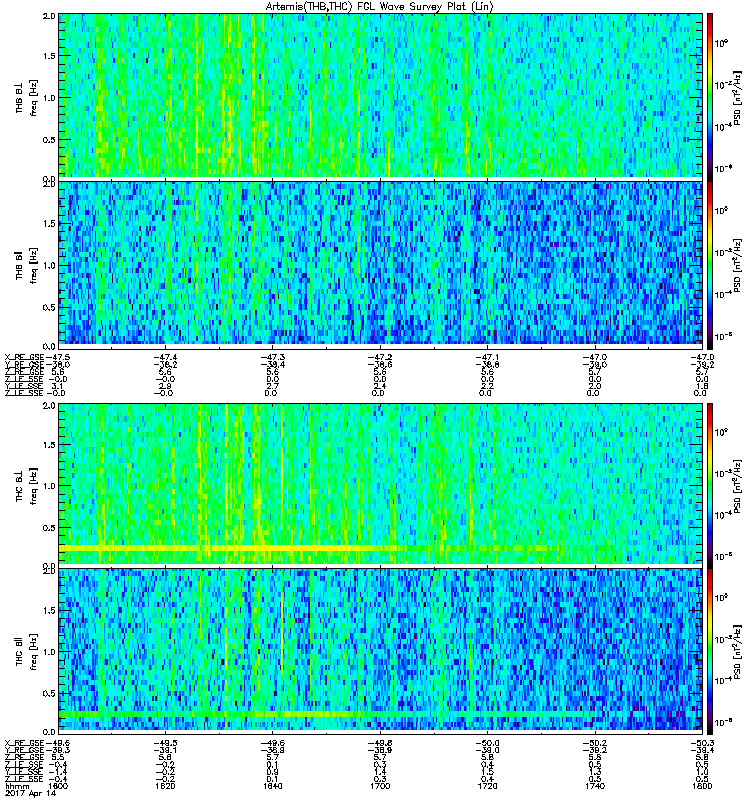This screenshot has height=800, width=750.
Task: Click the 1600 time tick label
Action: coord(59,786)
